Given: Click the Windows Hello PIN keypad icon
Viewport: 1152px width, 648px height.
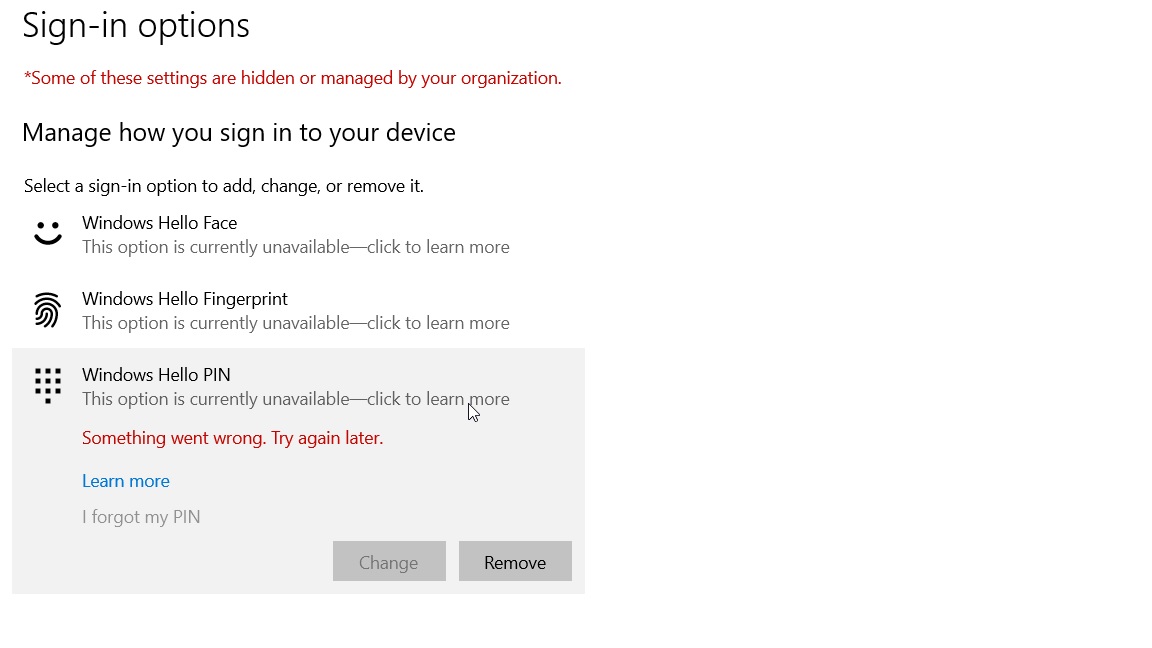Looking at the screenshot, I should point(48,386).
